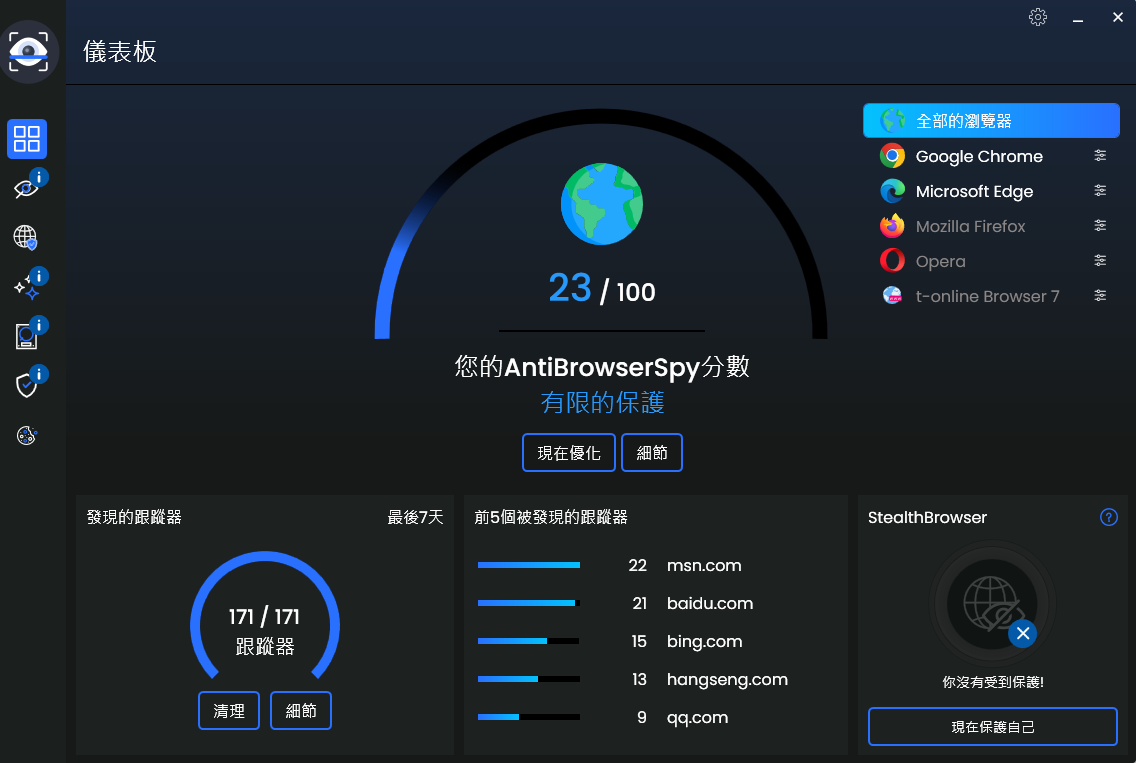Click the StealthBrowser panel heading
Screen dimensions: 1136x763
(x=927, y=517)
